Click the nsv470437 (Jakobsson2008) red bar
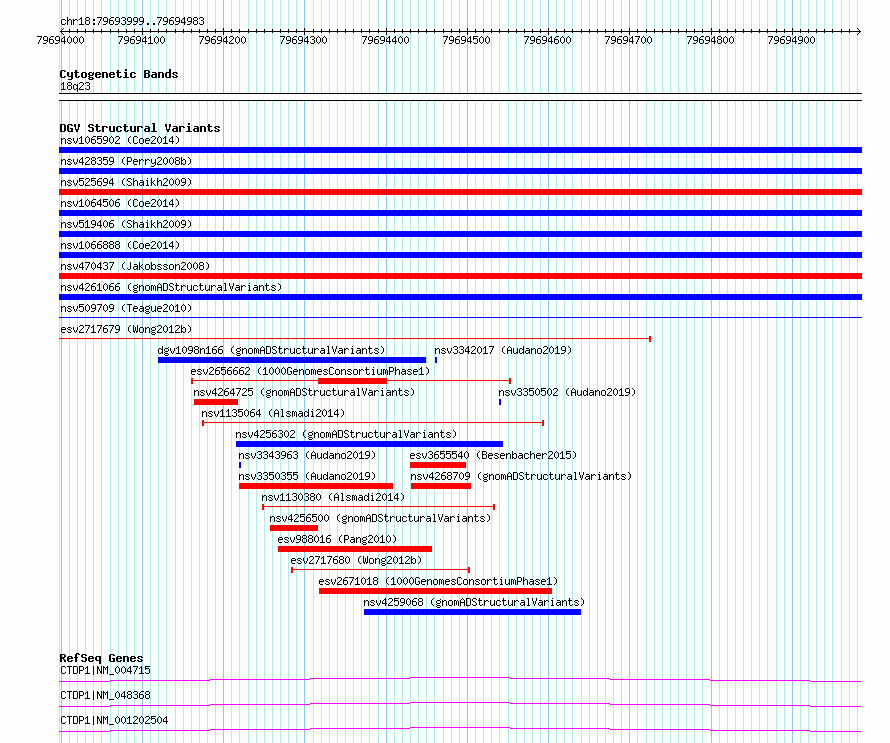Viewport: 890px width, 743px height. click(x=460, y=276)
